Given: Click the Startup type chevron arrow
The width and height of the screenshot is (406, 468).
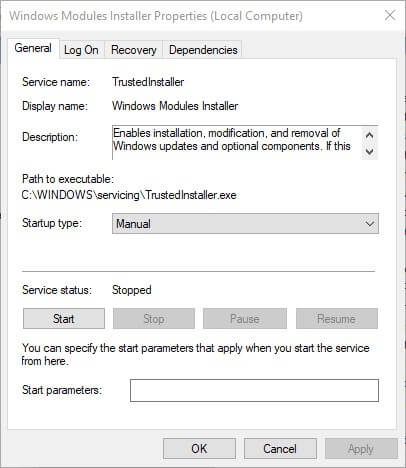Looking at the screenshot, I should pos(370,224).
